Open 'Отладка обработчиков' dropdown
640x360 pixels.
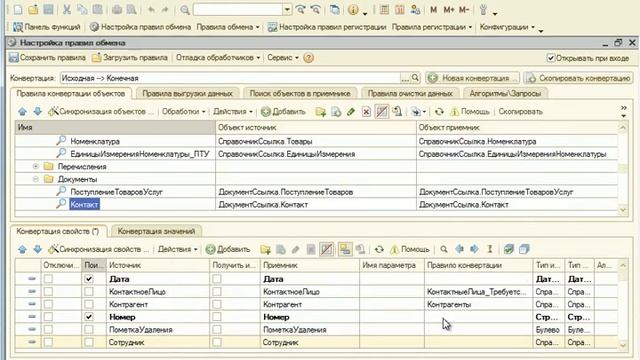[218, 58]
